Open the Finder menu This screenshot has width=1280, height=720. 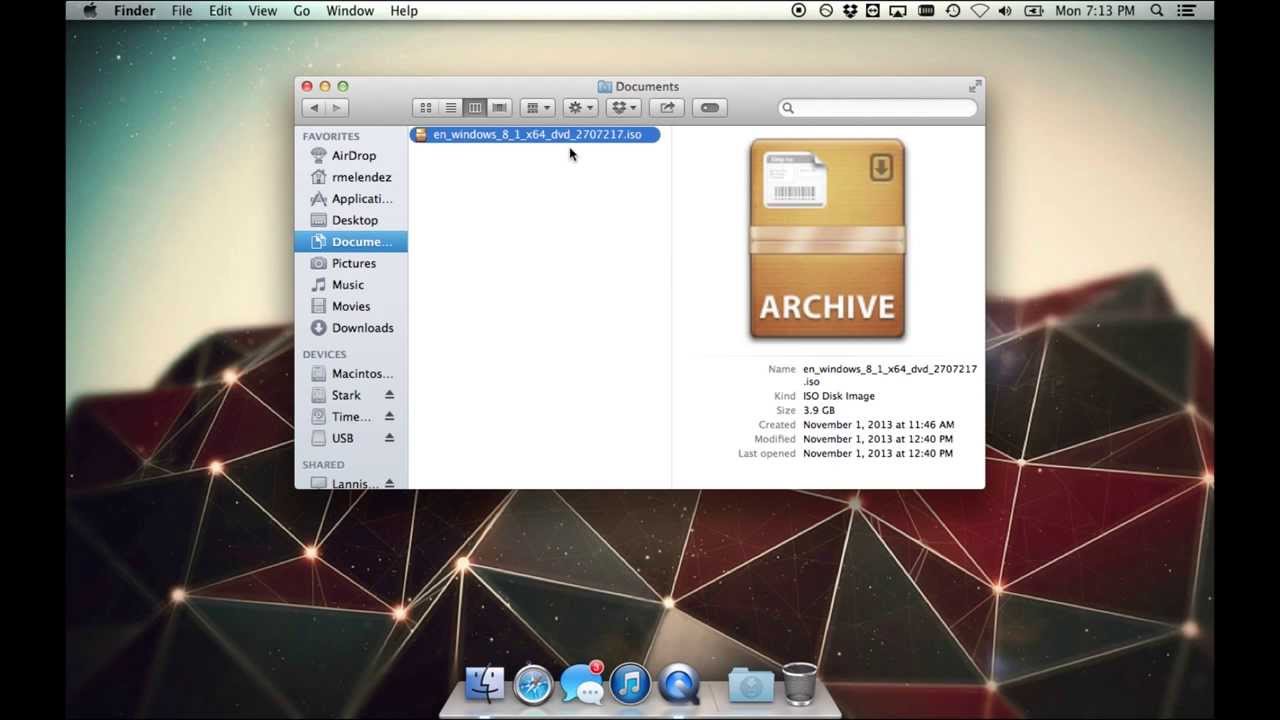(134, 11)
